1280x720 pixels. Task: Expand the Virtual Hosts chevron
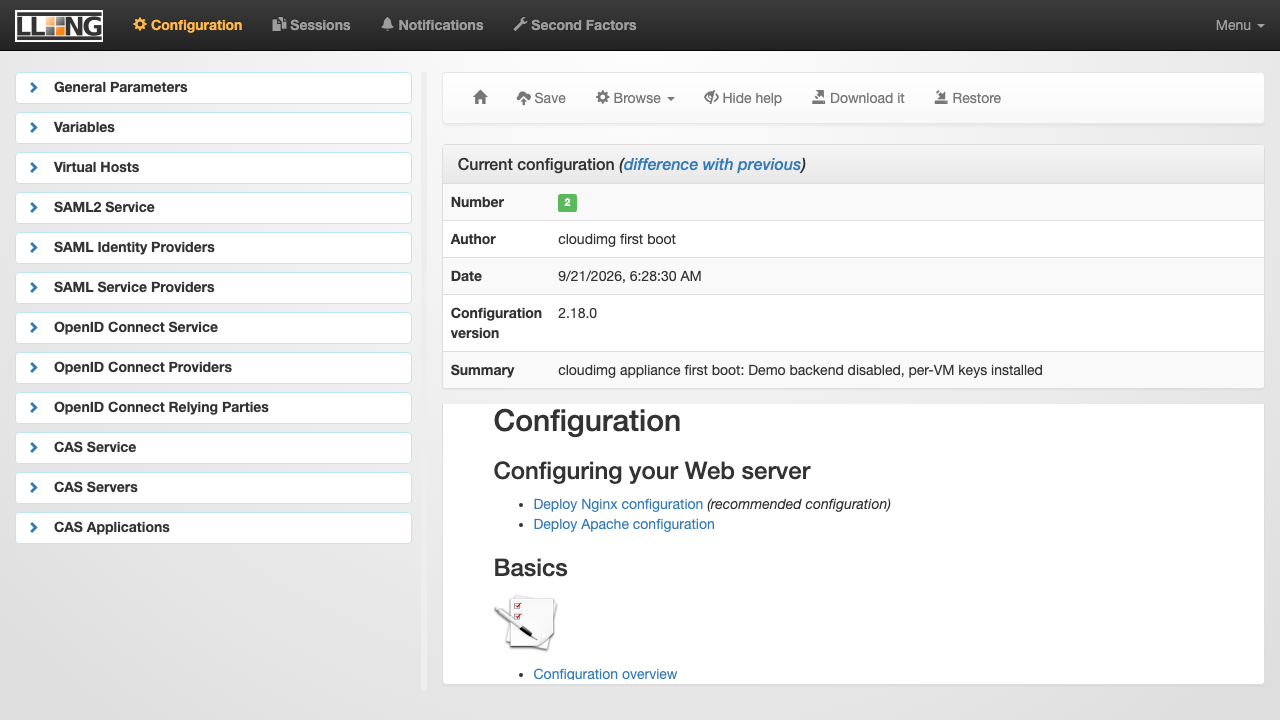click(33, 167)
